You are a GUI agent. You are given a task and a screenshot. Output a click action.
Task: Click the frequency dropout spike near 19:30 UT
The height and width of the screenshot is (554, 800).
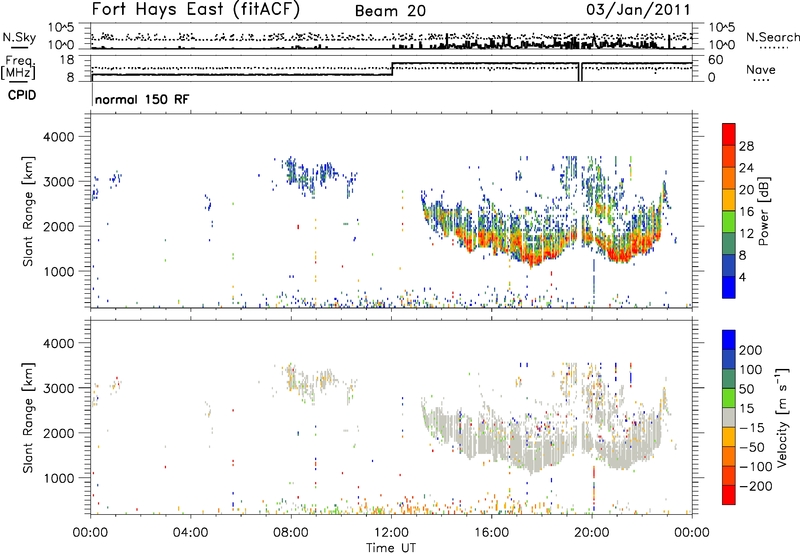tap(581, 71)
